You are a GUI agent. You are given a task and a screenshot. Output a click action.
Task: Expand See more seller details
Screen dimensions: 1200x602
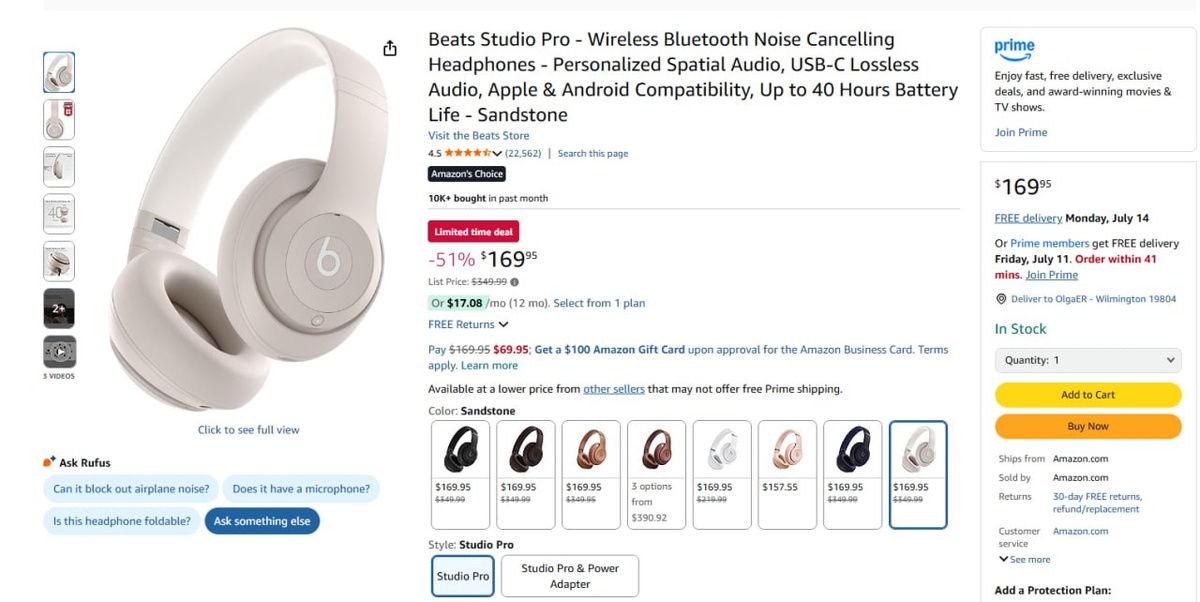tap(1024, 560)
